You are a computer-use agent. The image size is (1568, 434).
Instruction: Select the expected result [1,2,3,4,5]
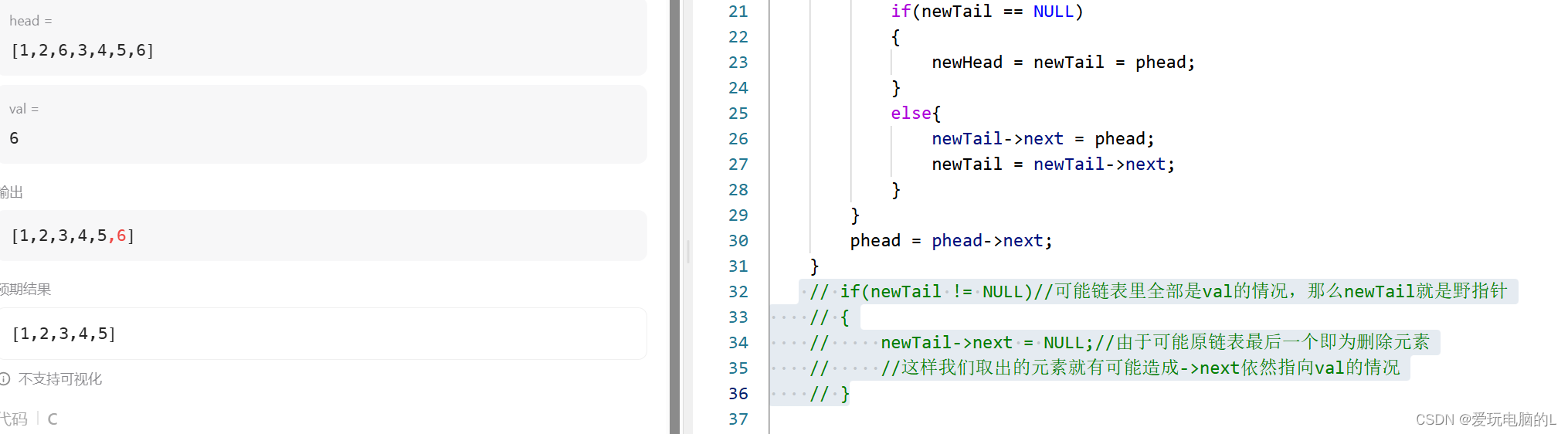tap(64, 334)
